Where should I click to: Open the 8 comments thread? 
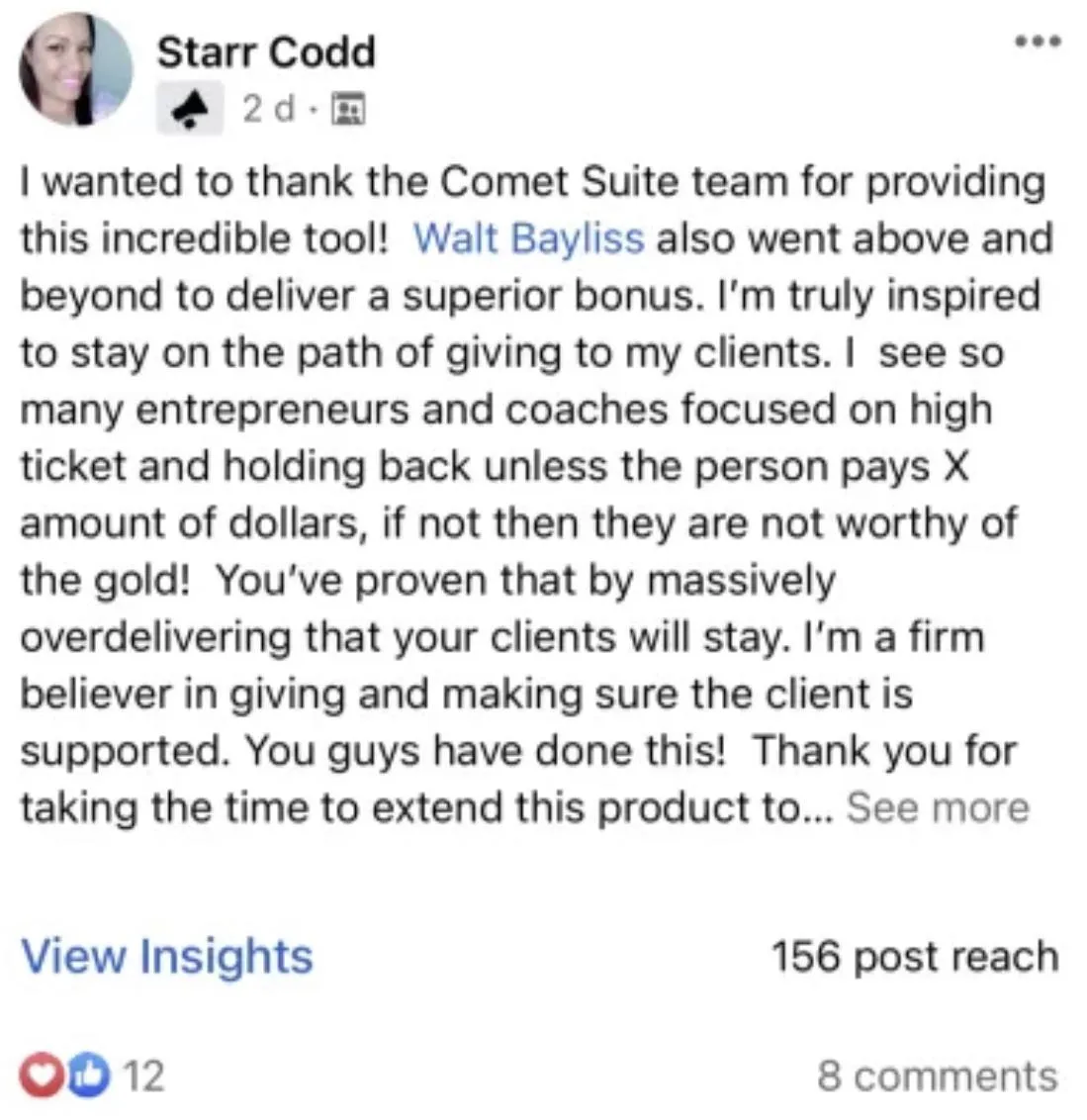(937, 1075)
